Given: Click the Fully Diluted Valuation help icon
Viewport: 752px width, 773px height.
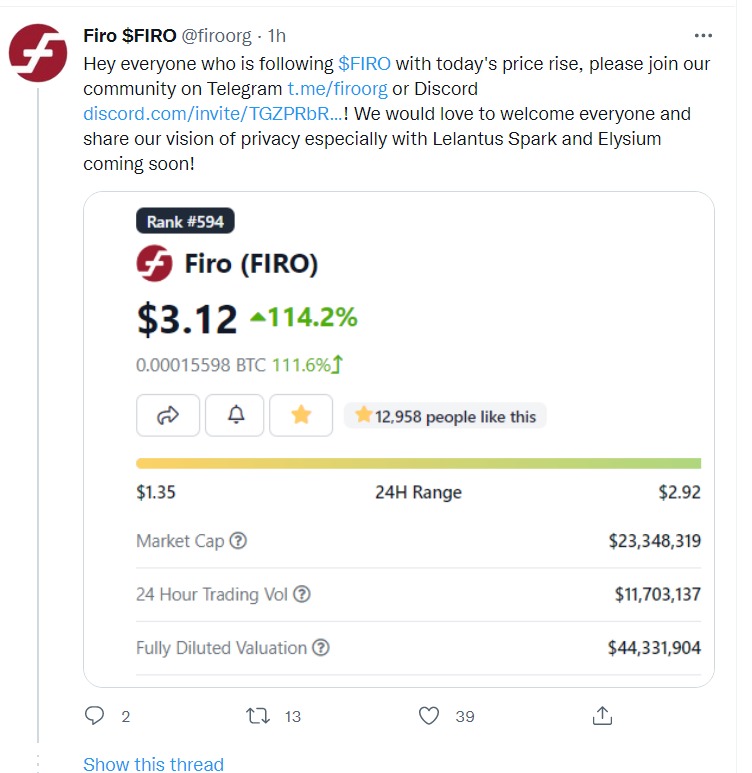Looking at the screenshot, I should click(x=321, y=647).
